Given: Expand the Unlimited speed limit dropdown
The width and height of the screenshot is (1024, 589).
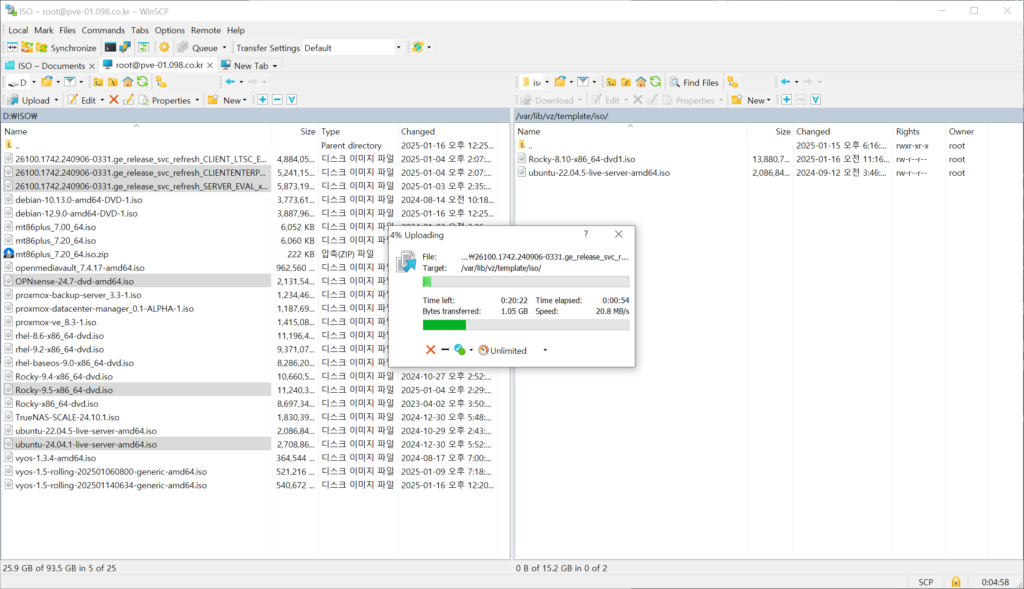Looking at the screenshot, I should (x=545, y=350).
